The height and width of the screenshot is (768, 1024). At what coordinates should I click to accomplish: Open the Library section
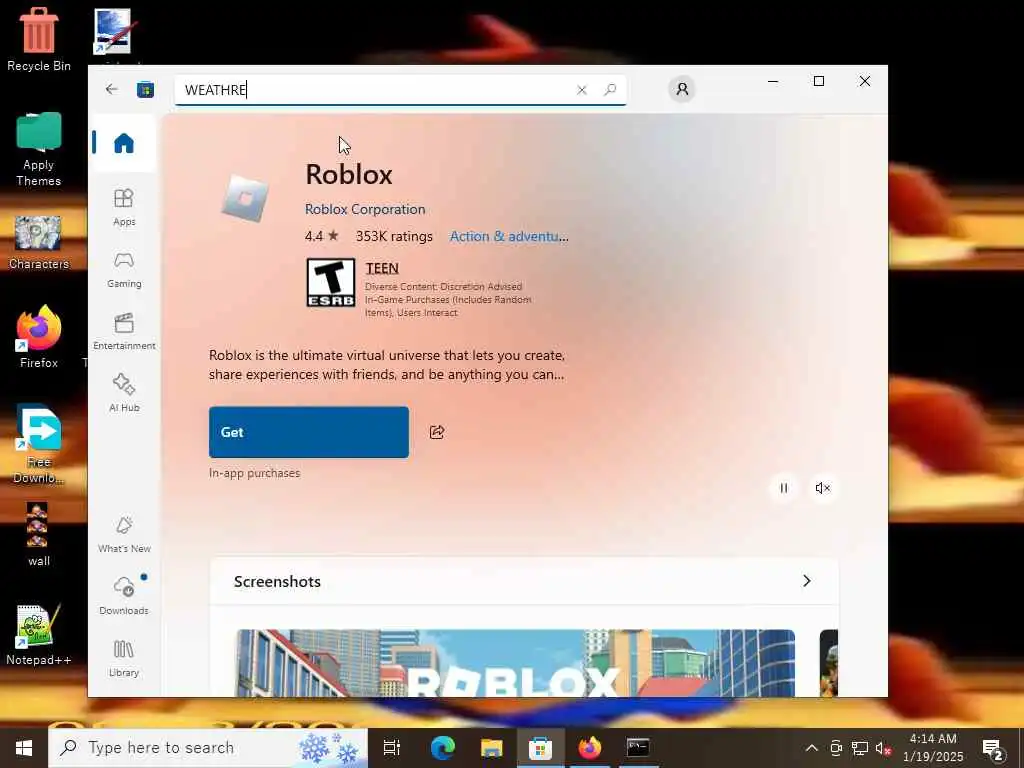point(123,658)
